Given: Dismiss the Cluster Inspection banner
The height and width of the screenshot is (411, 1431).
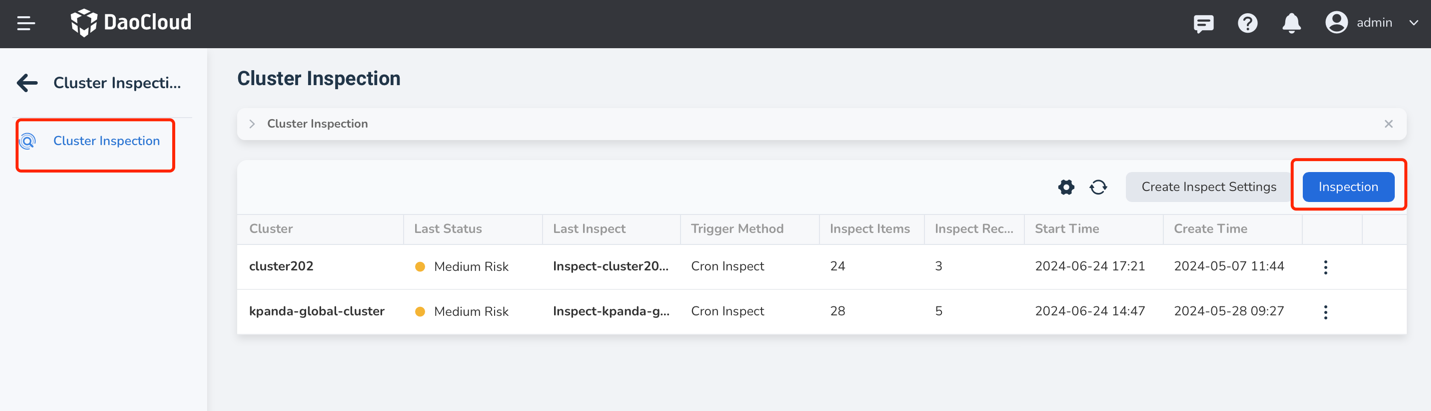Looking at the screenshot, I should pyautogui.click(x=1388, y=124).
